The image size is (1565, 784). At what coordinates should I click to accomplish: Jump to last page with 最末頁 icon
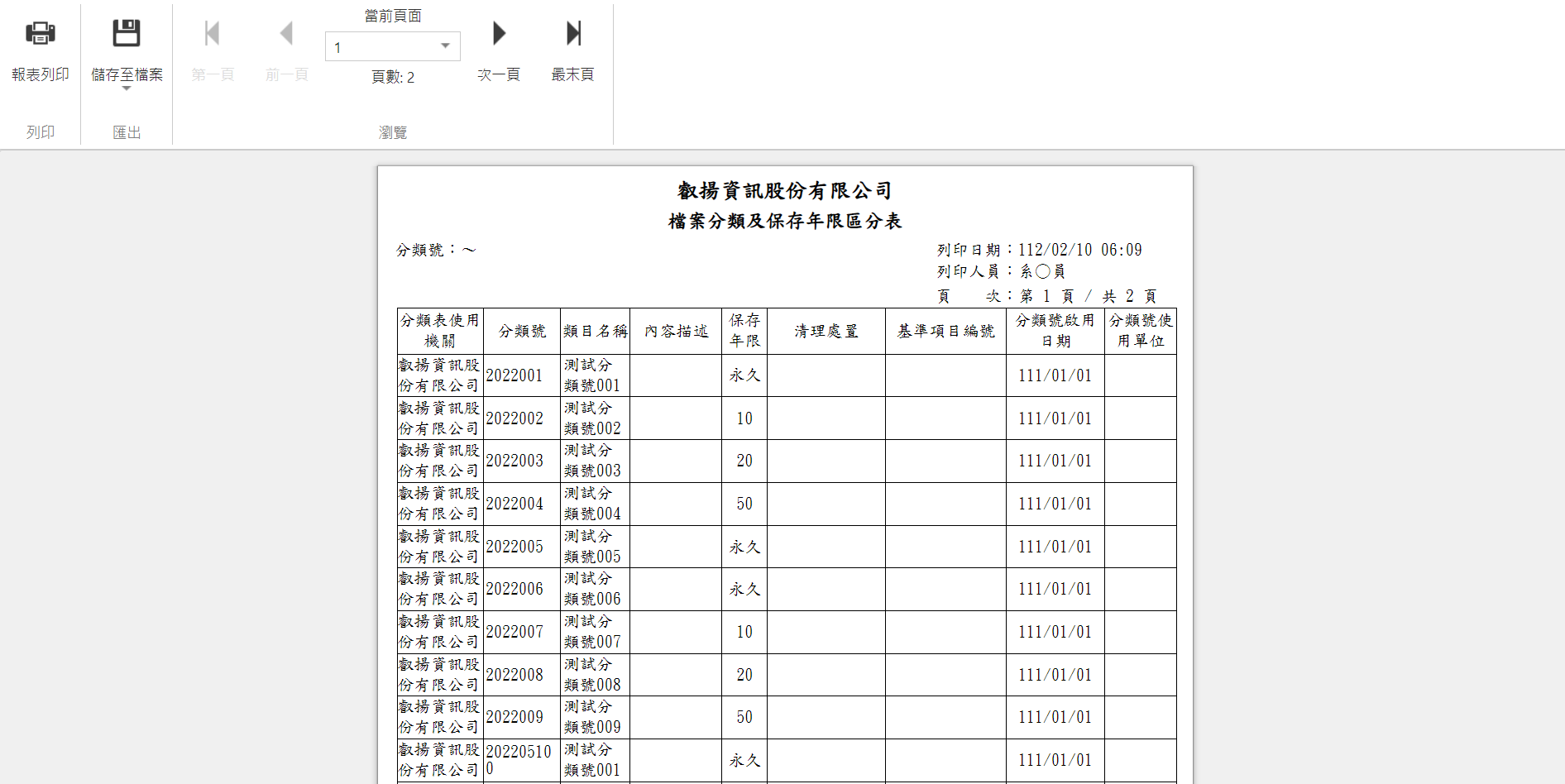[573, 34]
